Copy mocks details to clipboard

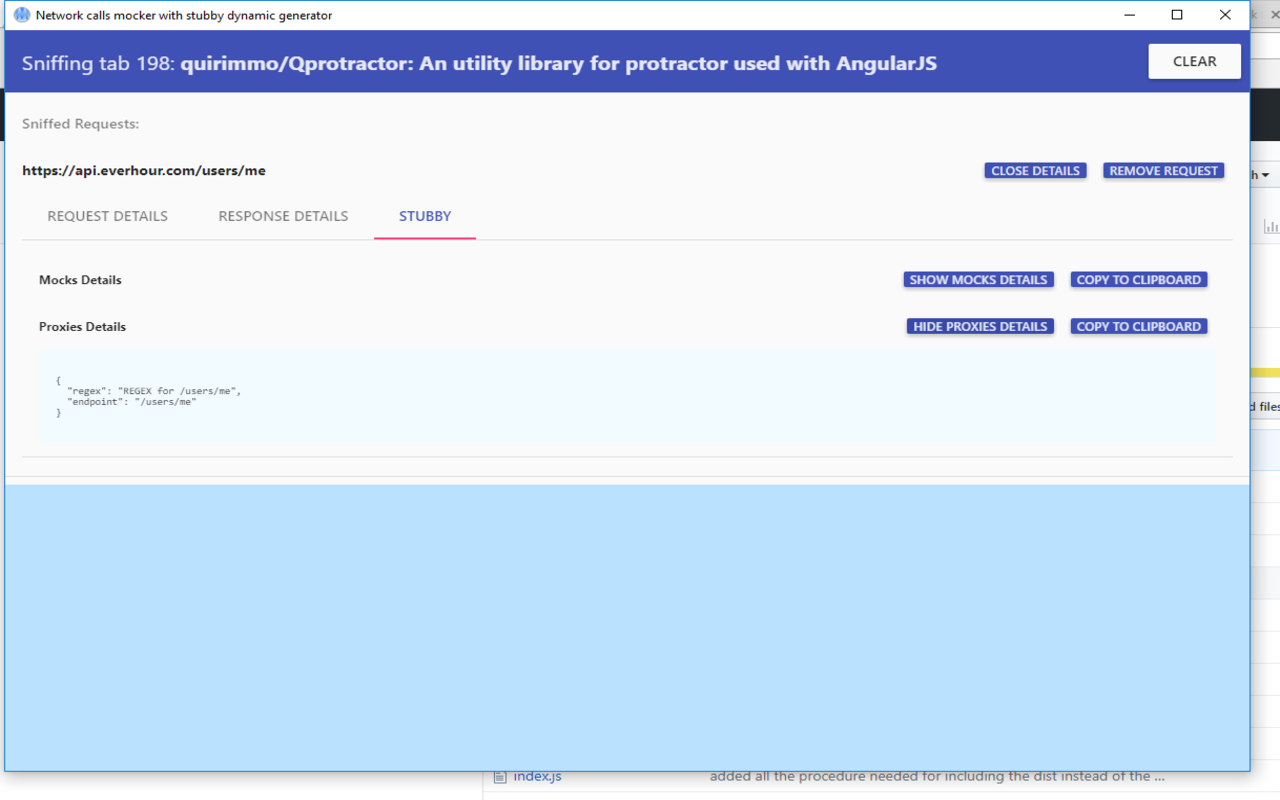[1139, 280]
